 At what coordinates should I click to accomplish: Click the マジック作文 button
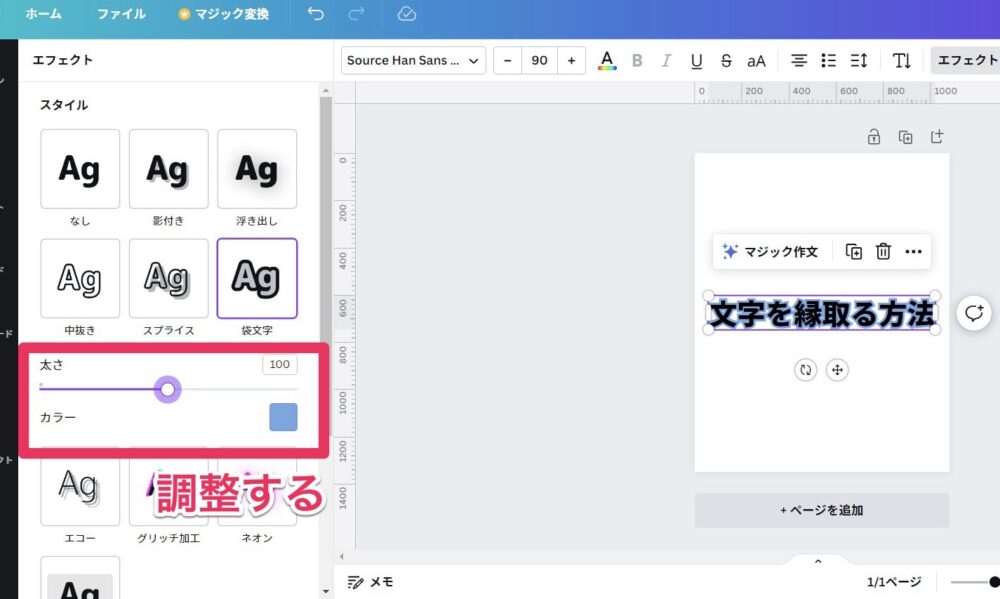[770, 252]
